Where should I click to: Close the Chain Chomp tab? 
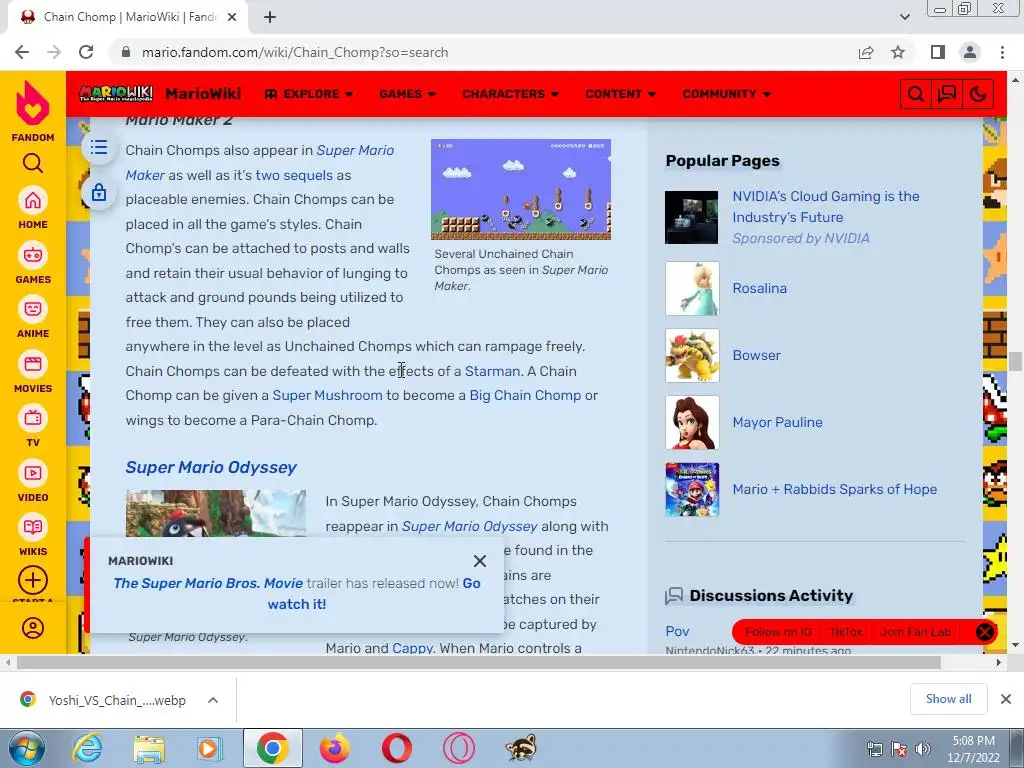click(232, 17)
